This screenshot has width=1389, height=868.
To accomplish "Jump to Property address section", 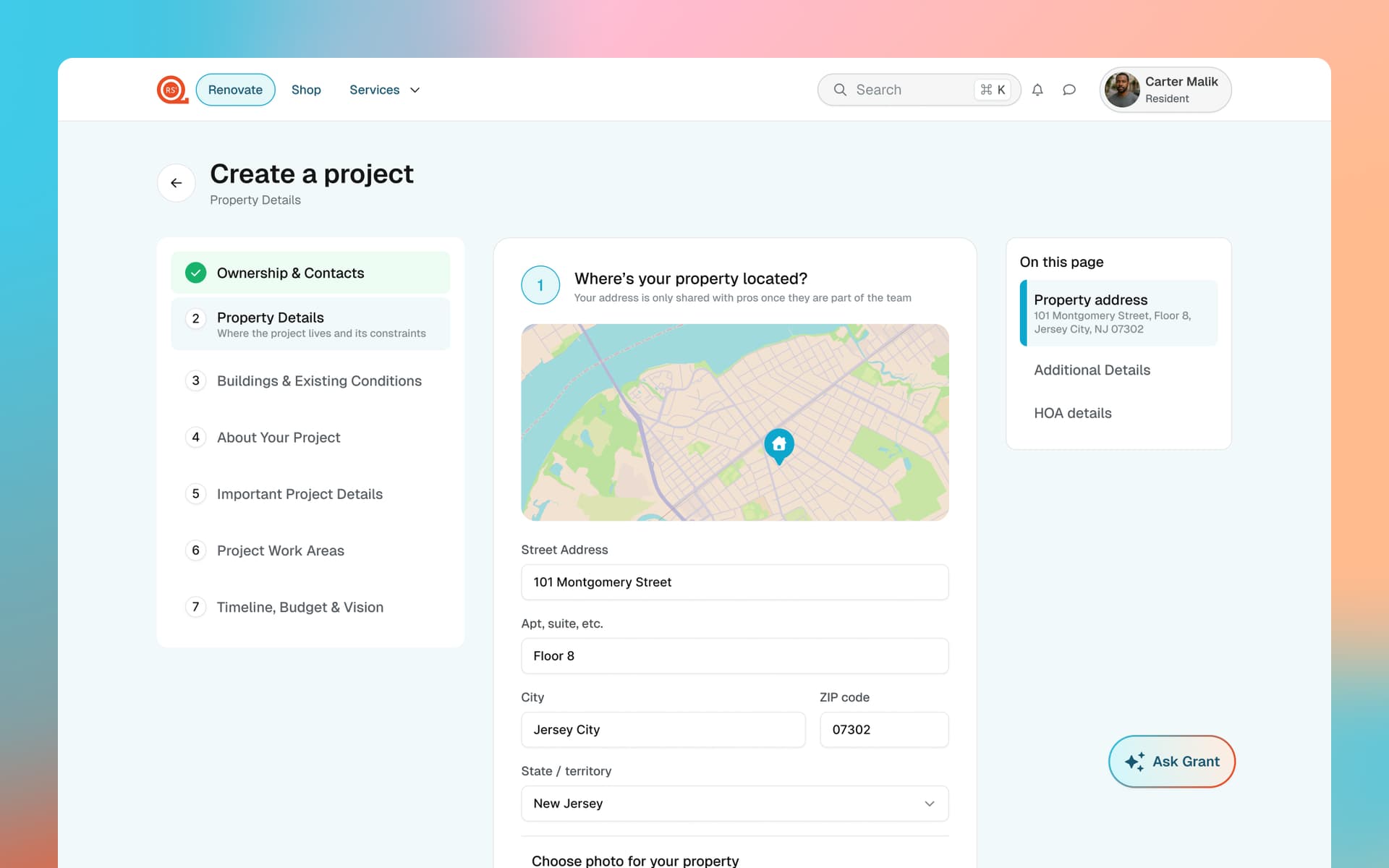I will point(1118,313).
